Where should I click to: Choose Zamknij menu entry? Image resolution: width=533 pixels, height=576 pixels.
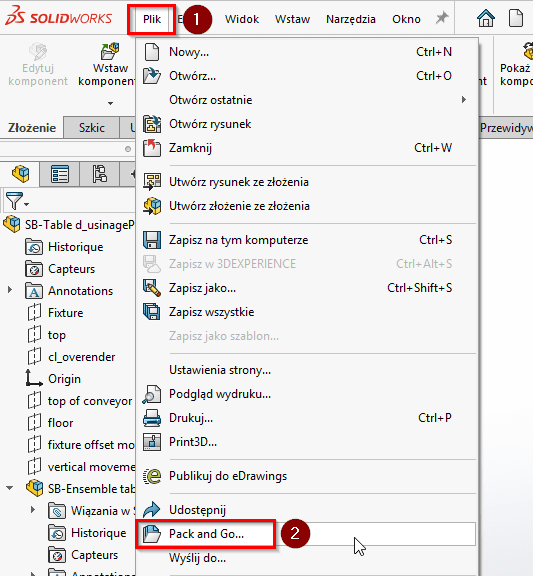tap(307, 148)
